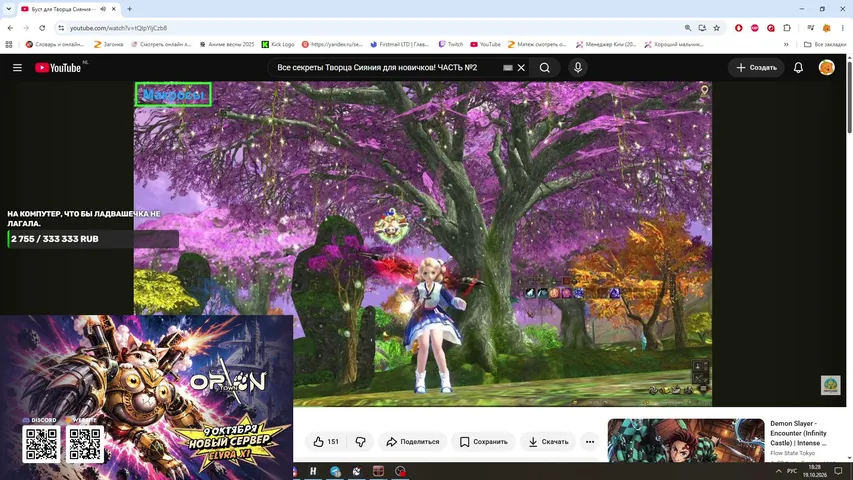The width and height of the screenshot is (853, 480).
Task: Open Twitch bookmark
Action: (x=450, y=44)
